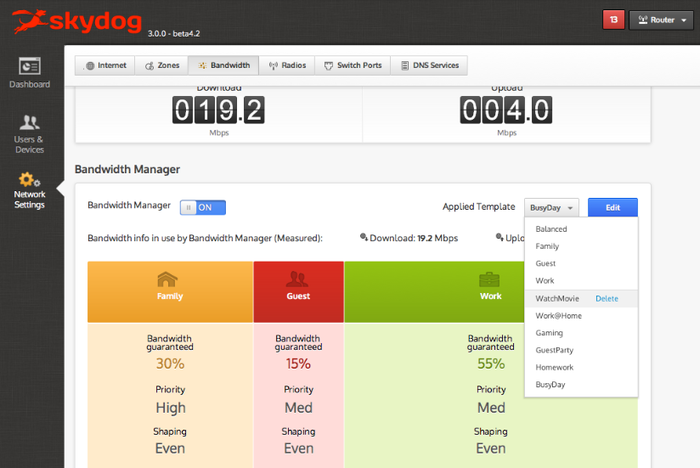Choose the Homework template
This screenshot has height=468, width=700.
pyautogui.click(x=581, y=368)
